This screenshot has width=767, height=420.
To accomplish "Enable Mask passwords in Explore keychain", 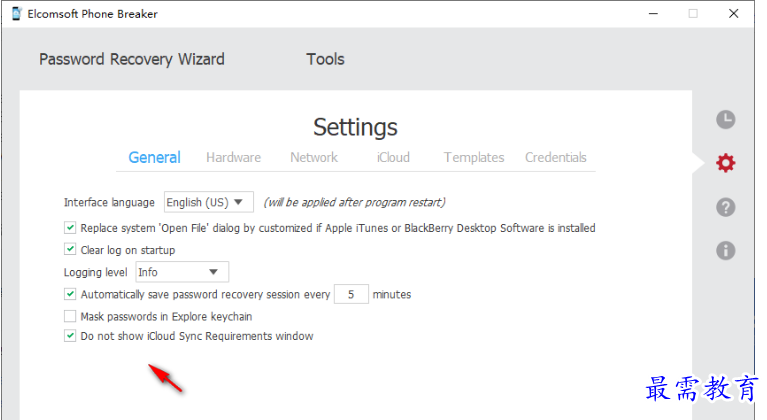I will tap(70, 316).
